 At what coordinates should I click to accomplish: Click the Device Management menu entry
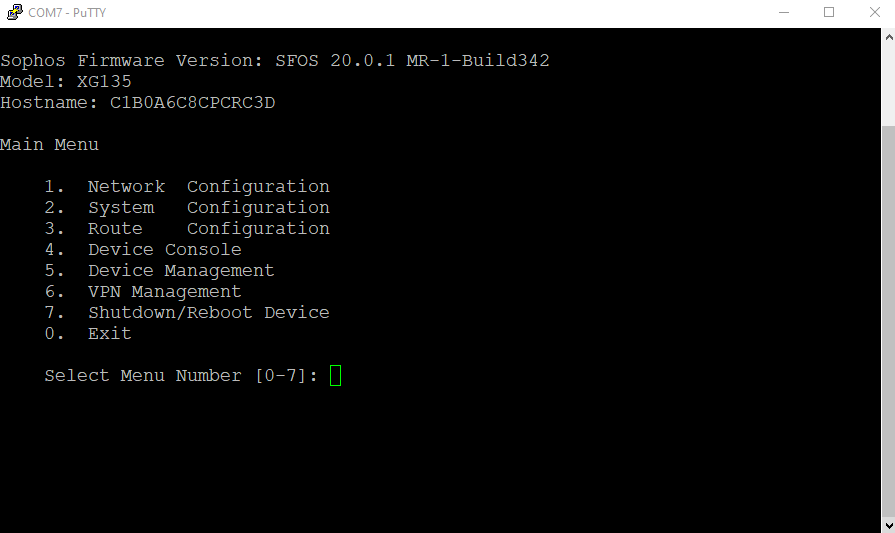pos(180,271)
